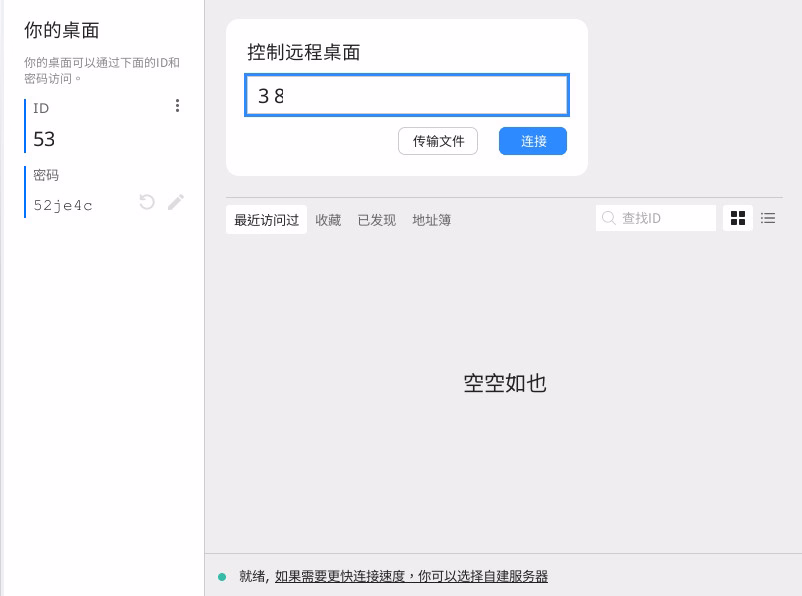This screenshot has width=802, height=596.
Task: Open the self-hosted server link
Action: [x=411, y=577]
